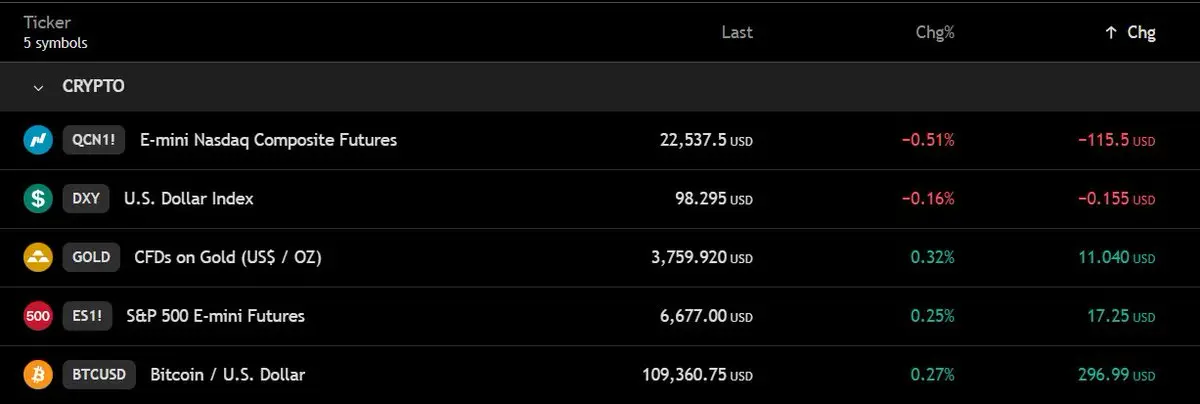Select the ES1! ticker badge

[87, 316]
